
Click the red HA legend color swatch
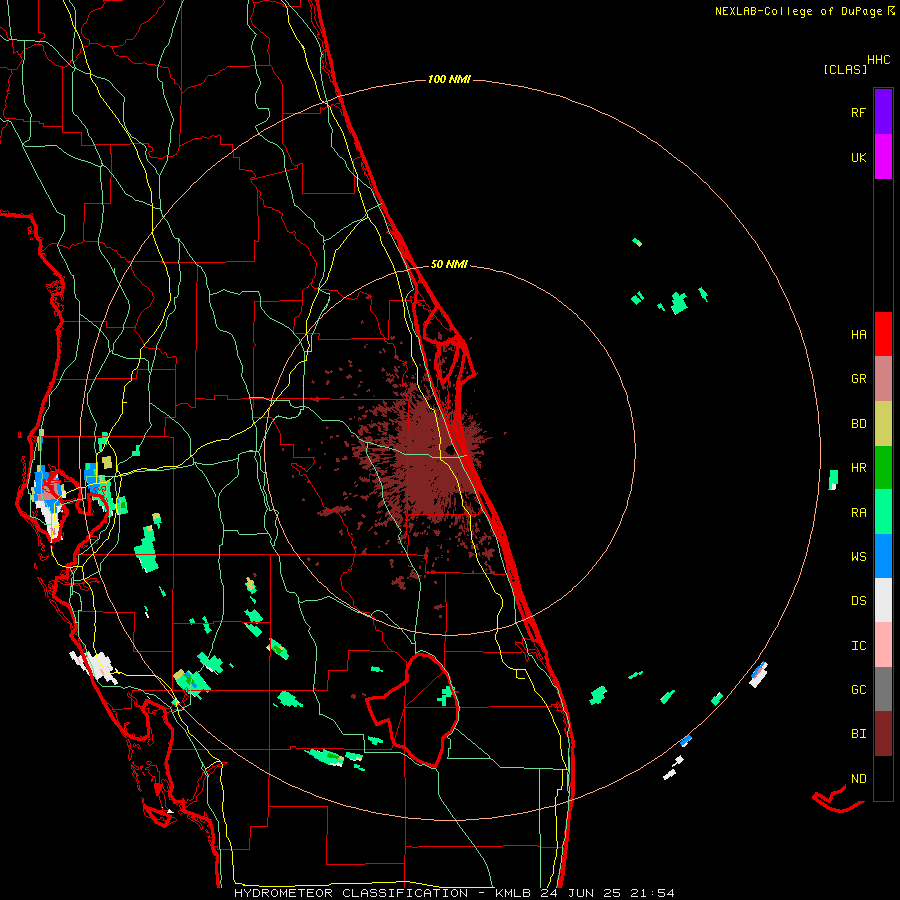883,334
